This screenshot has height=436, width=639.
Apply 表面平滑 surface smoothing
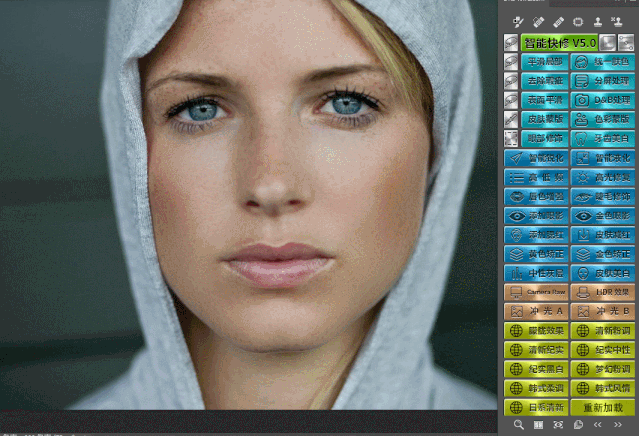tap(544, 100)
